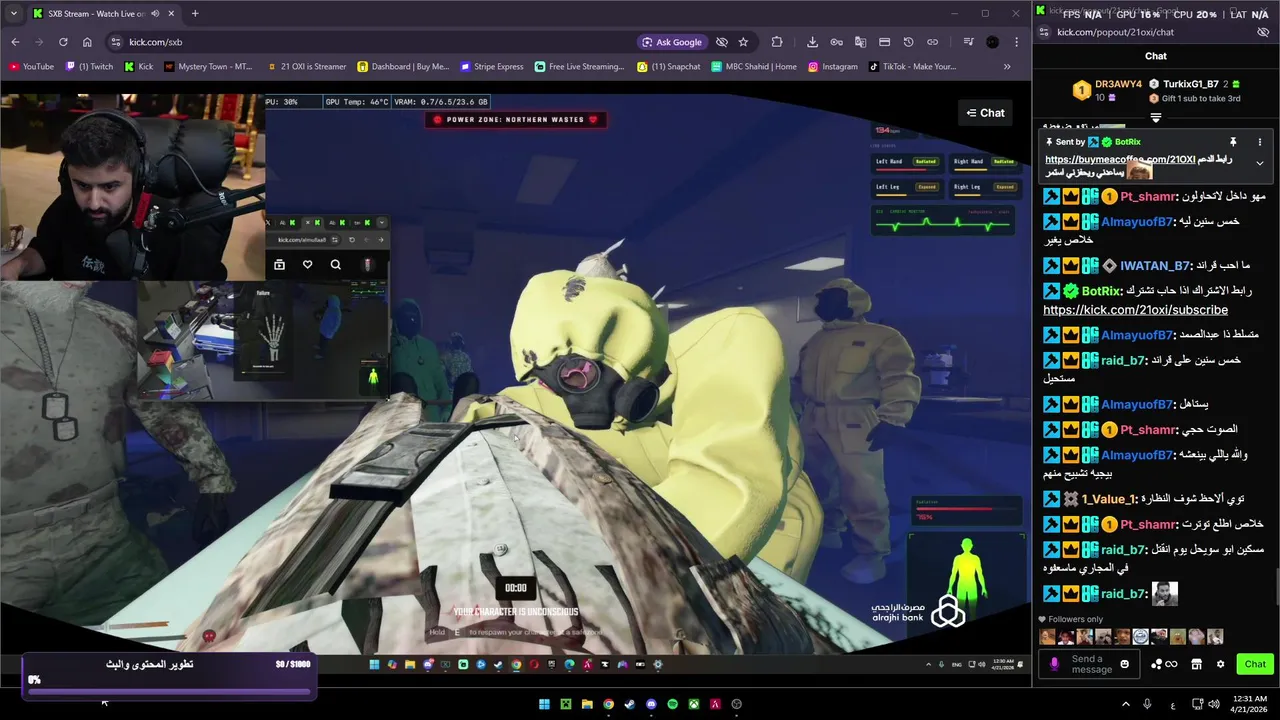The width and height of the screenshot is (1280, 720).
Task: Open the Chrome three-dot menu
Action: [1016, 42]
